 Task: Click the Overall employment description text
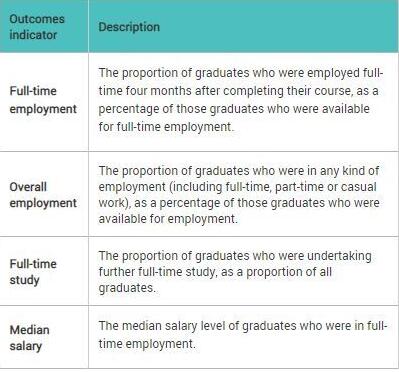click(239, 195)
